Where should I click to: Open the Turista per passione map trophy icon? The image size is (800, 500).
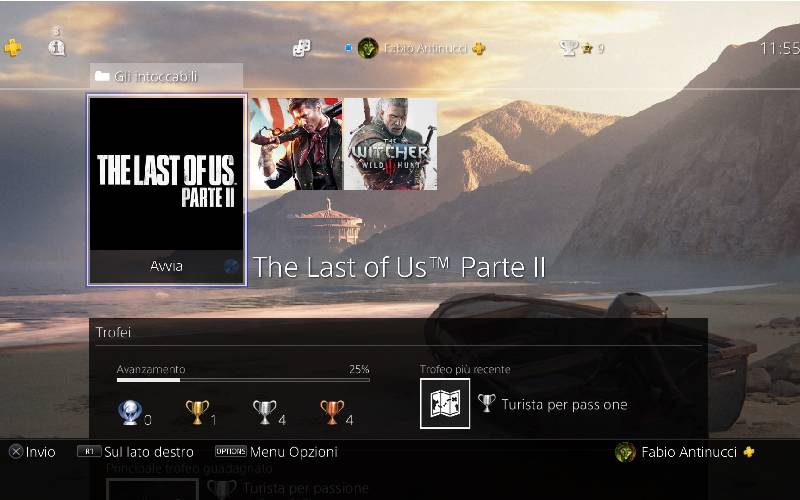445,404
